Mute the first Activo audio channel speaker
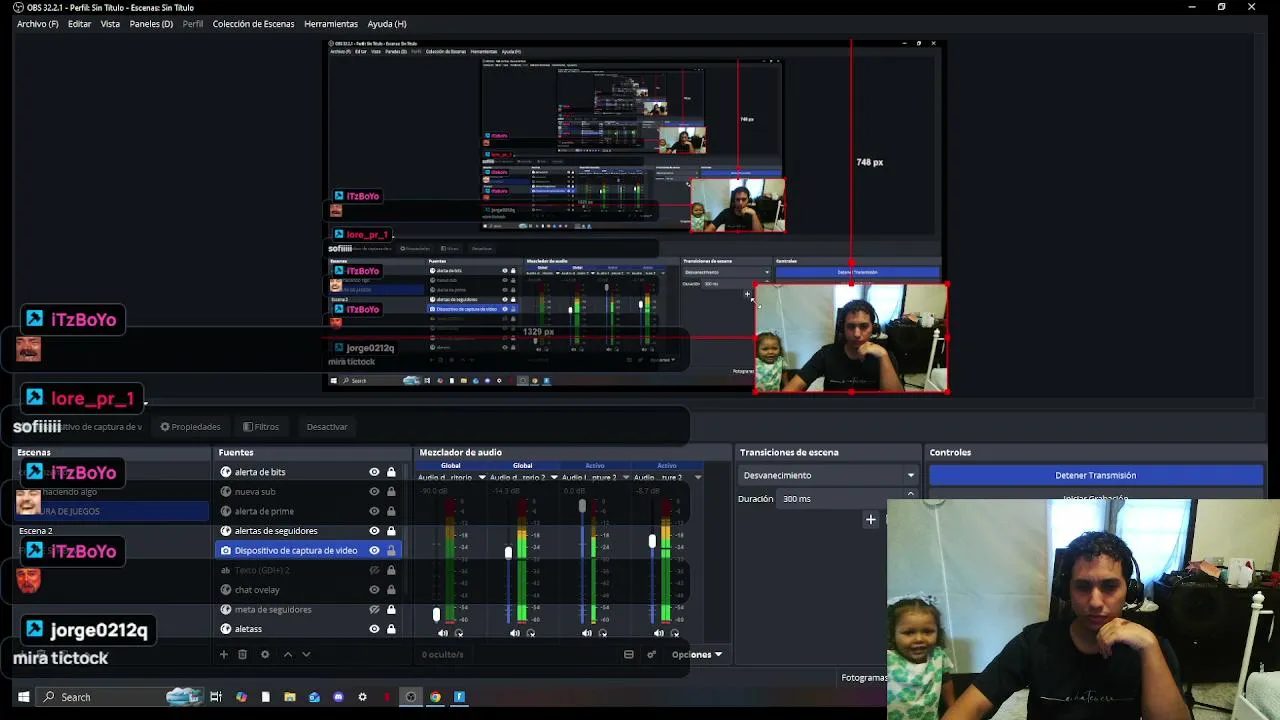The width and height of the screenshot is (1280, 720). pos(587,633)
